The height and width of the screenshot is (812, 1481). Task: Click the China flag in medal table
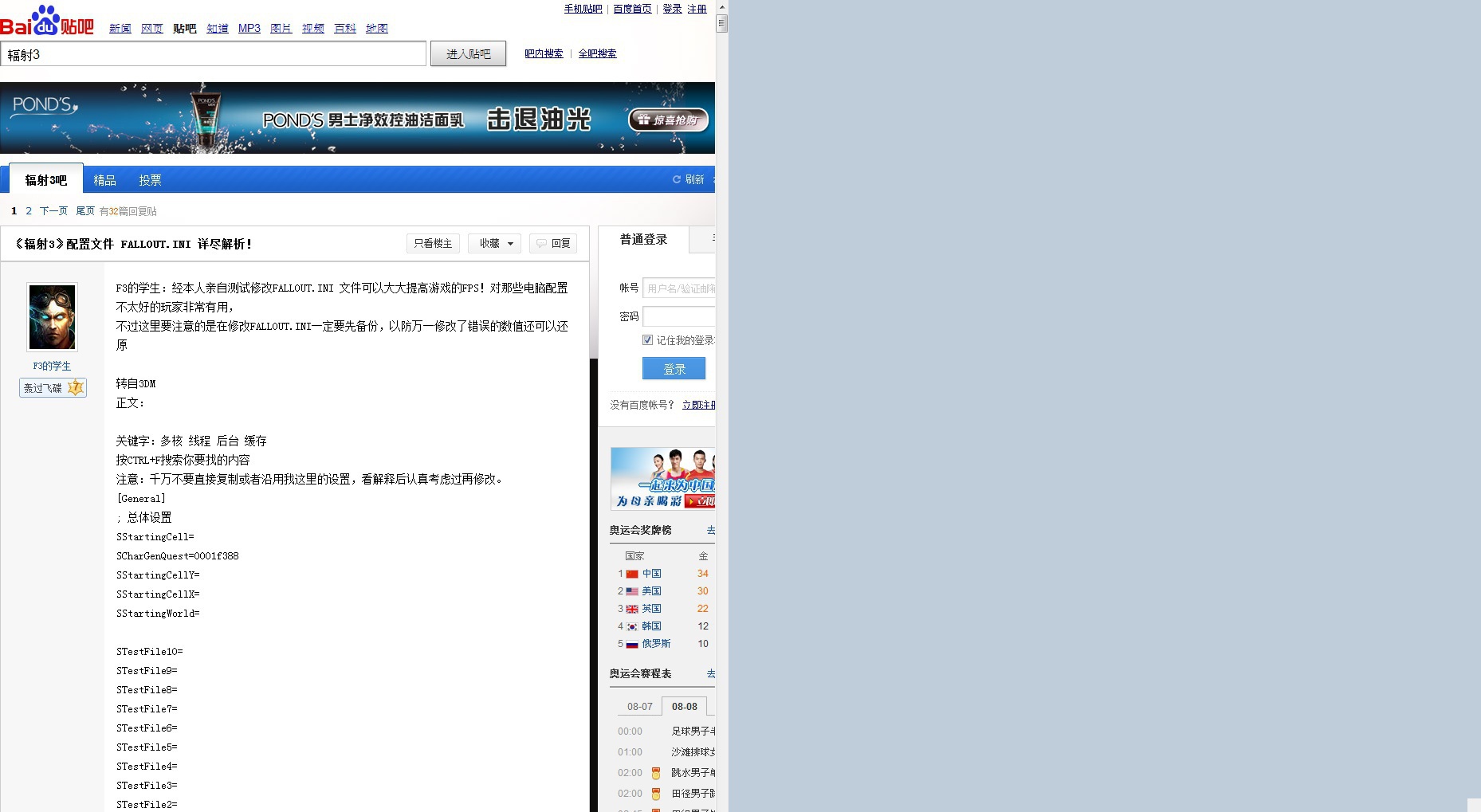(x=632, y=574)
